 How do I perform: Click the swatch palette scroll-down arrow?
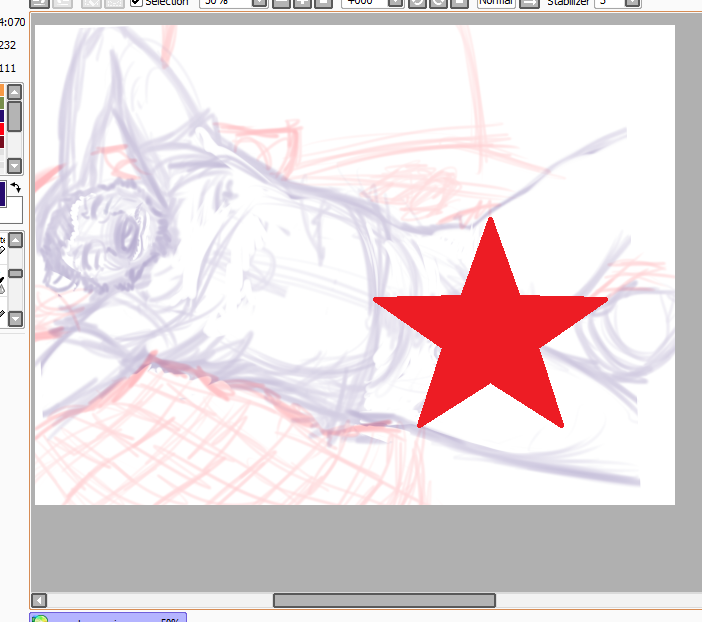(x=14, y=166)
